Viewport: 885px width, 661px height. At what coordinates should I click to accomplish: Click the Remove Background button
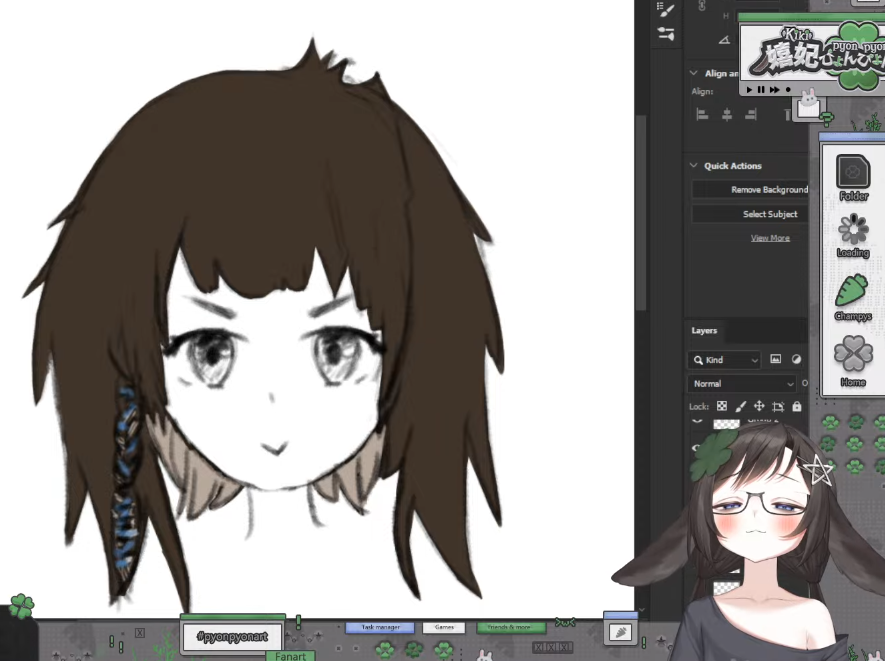point(750,190)
